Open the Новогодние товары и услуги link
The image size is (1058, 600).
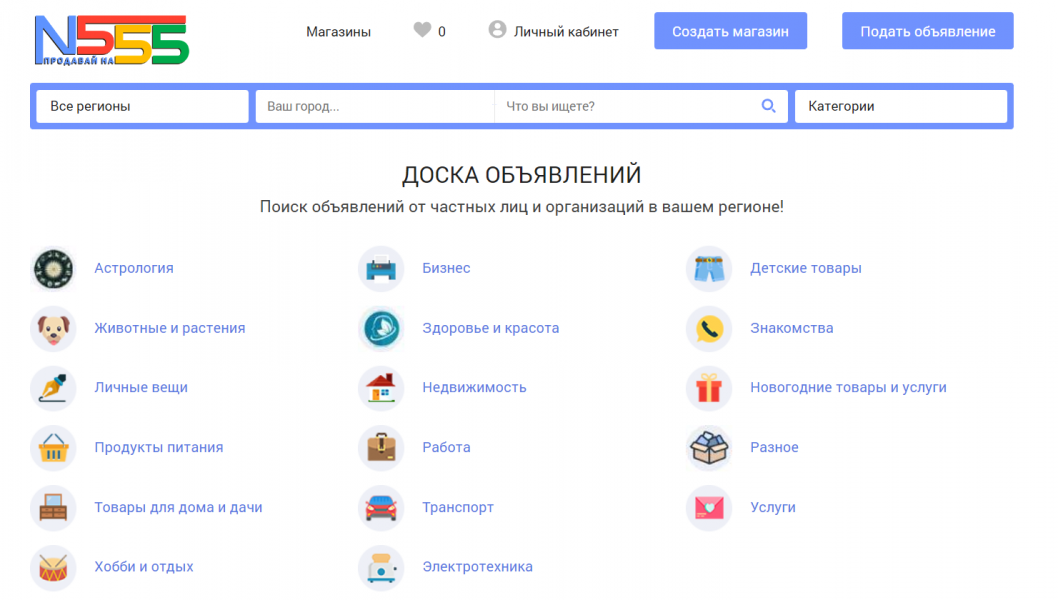(848, 387)
